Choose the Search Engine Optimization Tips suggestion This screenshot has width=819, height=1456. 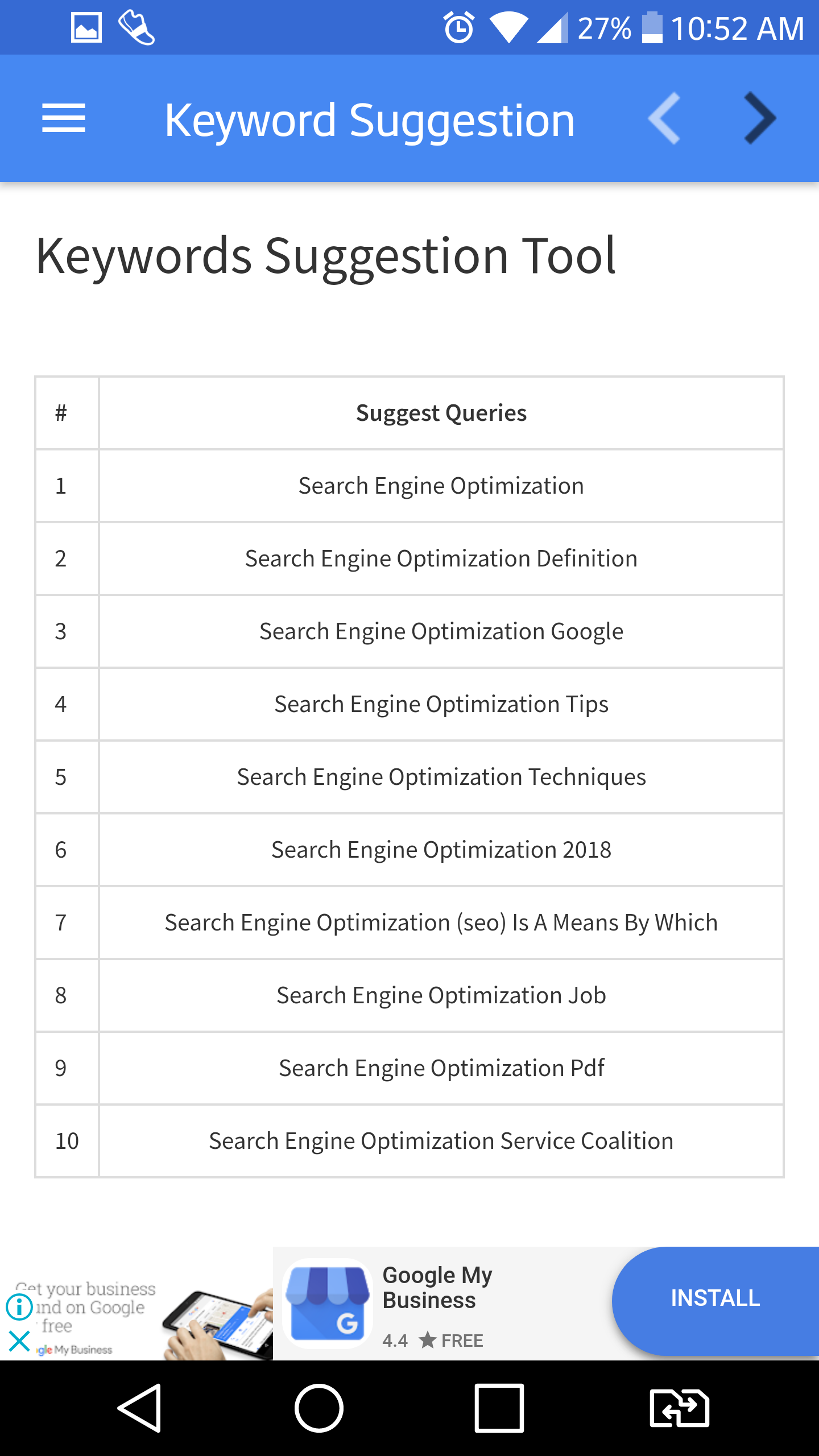coord(441,704)
